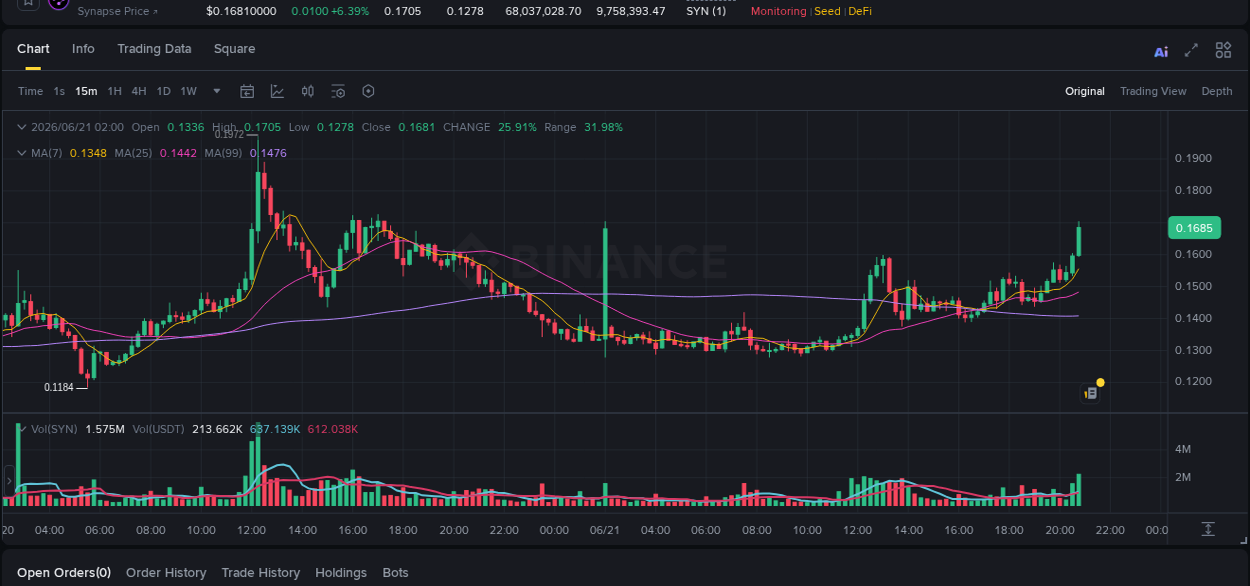Open the layout grid widgets icon
1250x586 pixels.
pos(1223,50)
